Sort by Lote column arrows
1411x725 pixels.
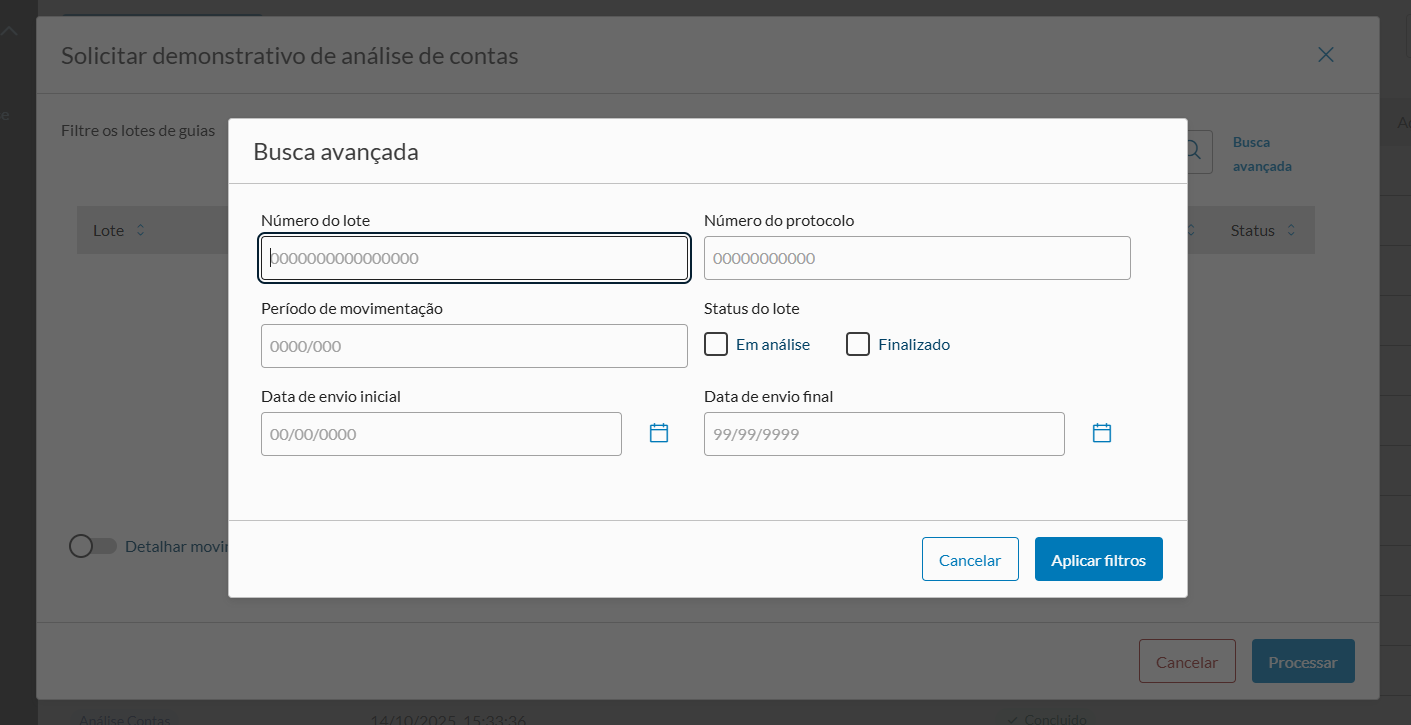click(x=140, y=230)
